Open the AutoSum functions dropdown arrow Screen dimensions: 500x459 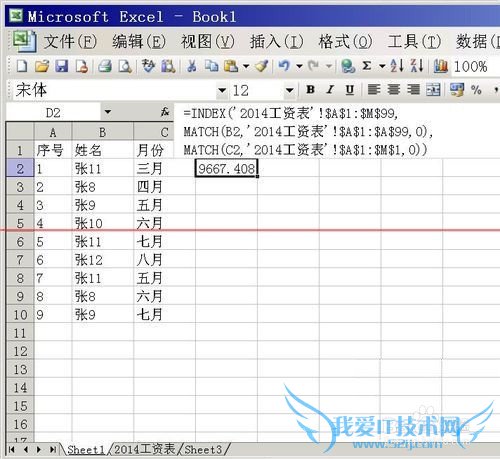click(x=382, y=66)
